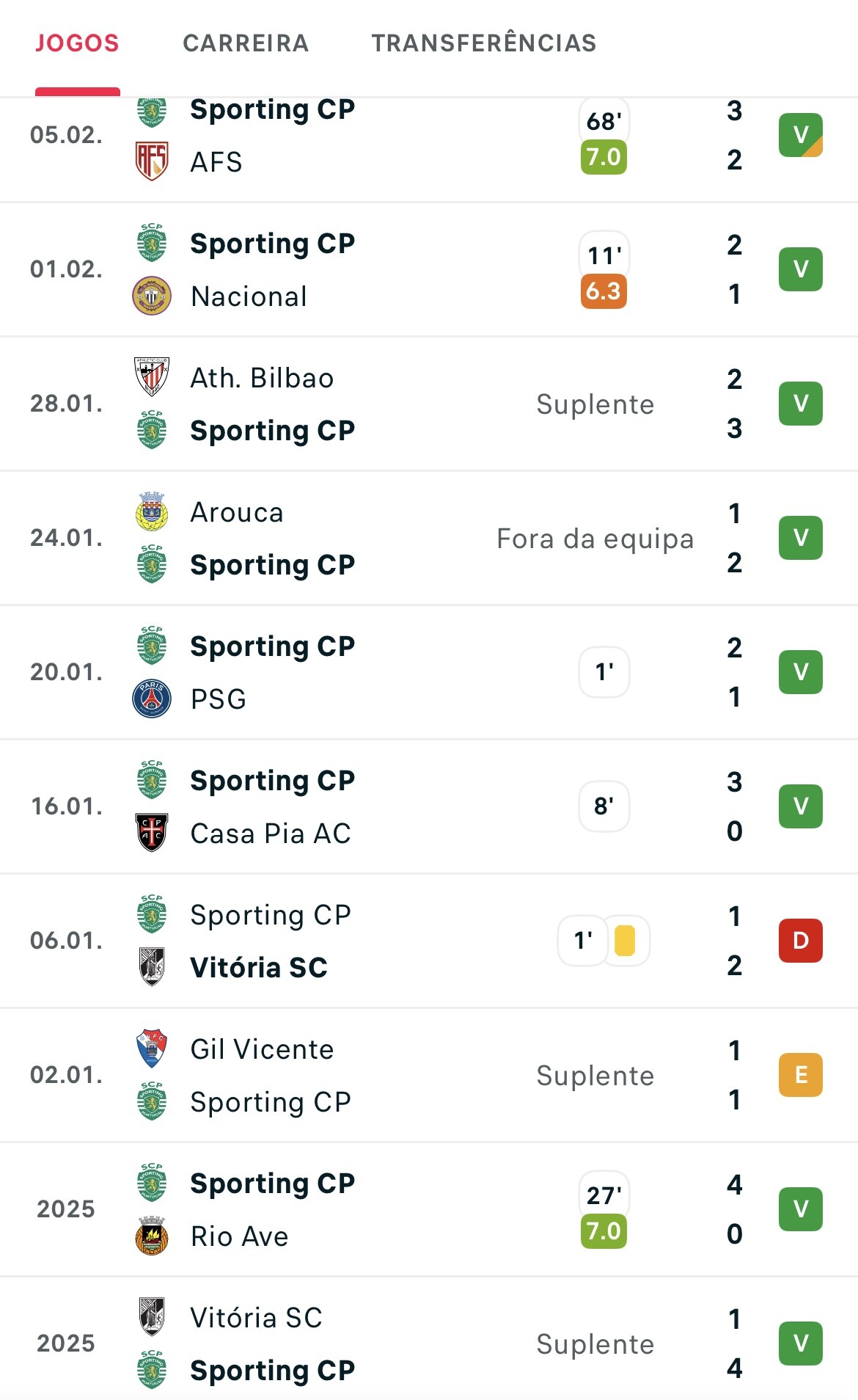Click the Casa Pia AC team name
Image resolution: width=858 pixels, height=1400 pixels.
271,834
